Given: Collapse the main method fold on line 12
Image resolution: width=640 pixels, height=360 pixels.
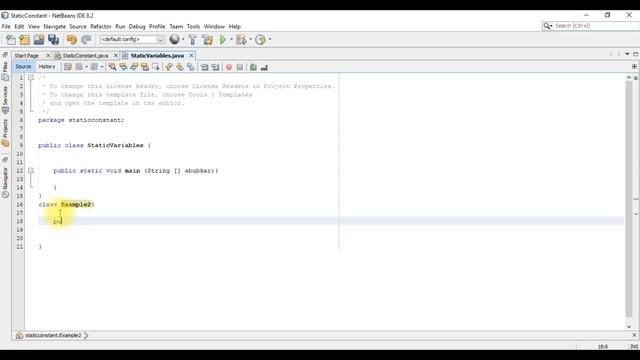Looking at the screenshot, I should [x=31, y=171].
